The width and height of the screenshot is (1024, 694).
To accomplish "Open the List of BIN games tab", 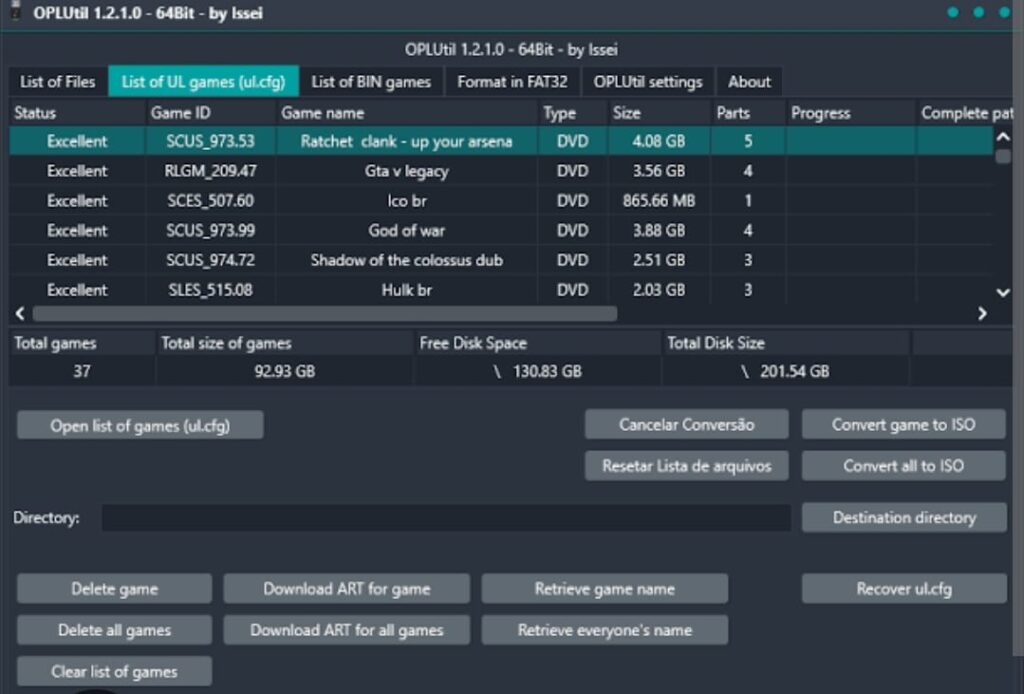I will tap(371, 82).
